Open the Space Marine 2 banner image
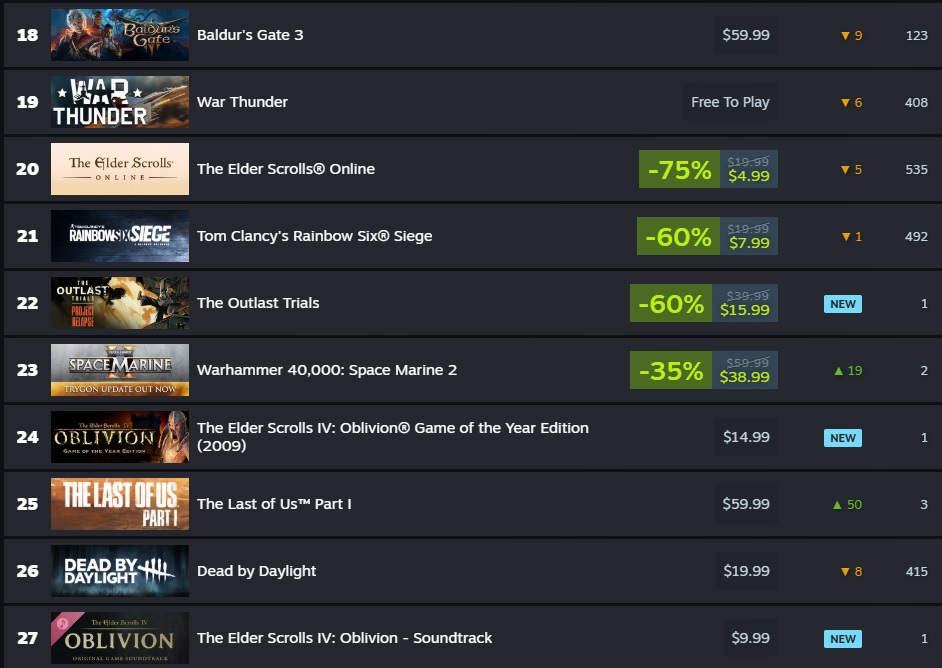 point(120,369)
